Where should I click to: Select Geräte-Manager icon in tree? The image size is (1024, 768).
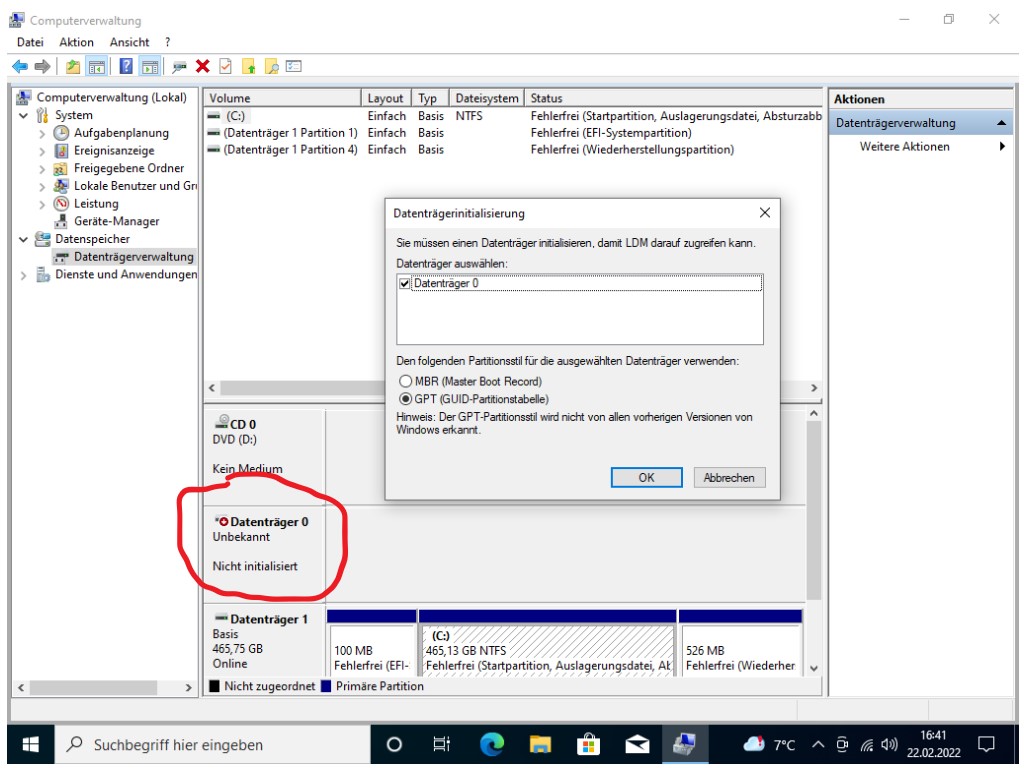click(x=61, y=221)
